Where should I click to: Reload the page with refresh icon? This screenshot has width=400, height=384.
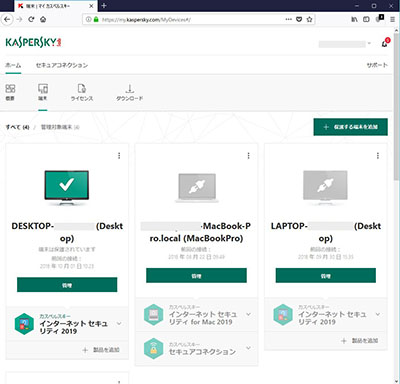pos(31,19)
